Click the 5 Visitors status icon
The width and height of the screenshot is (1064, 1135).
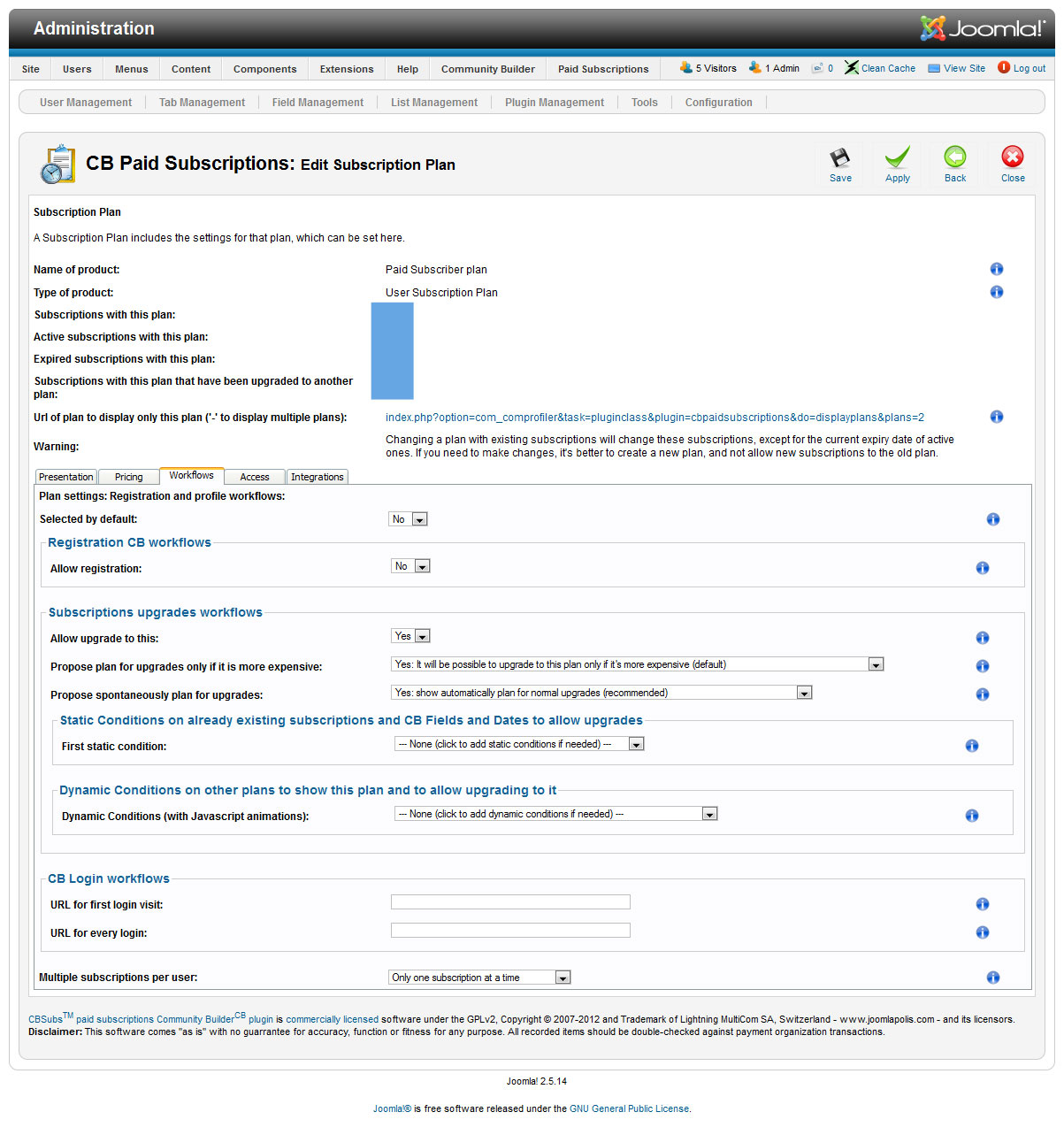(x=685, y=67)
